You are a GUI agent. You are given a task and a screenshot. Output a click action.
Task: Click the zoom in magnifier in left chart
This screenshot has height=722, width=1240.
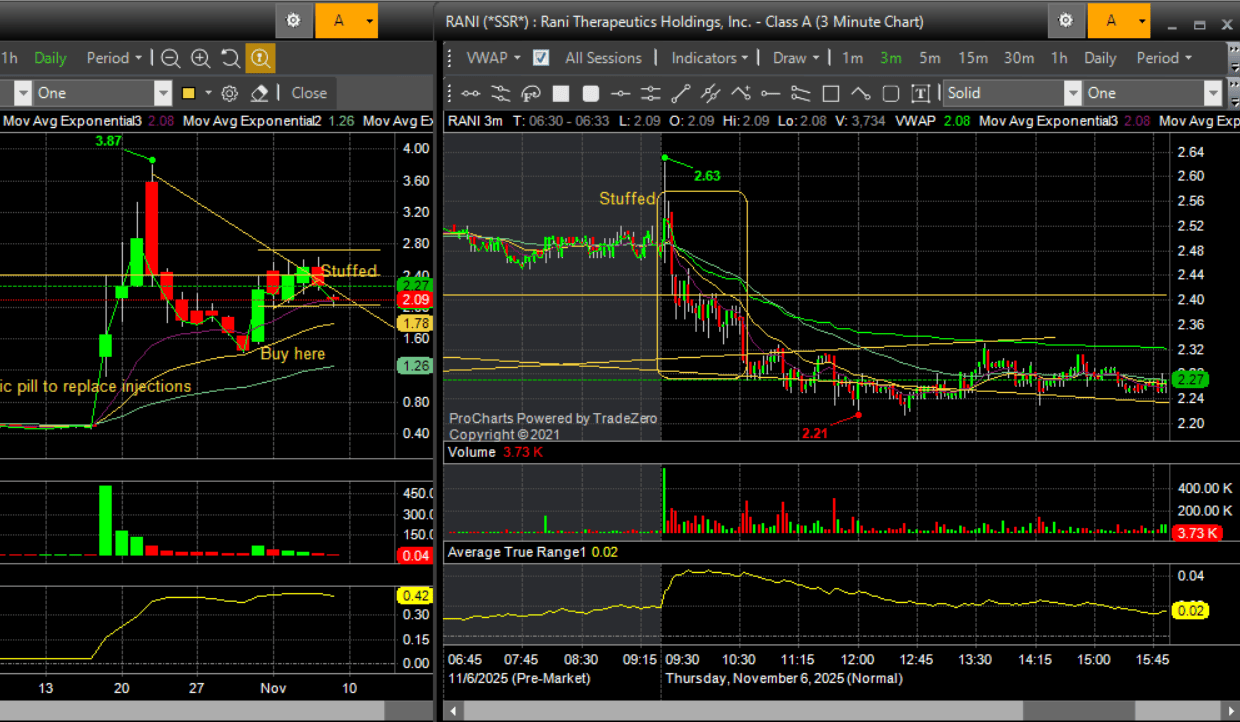click(201, 58)
